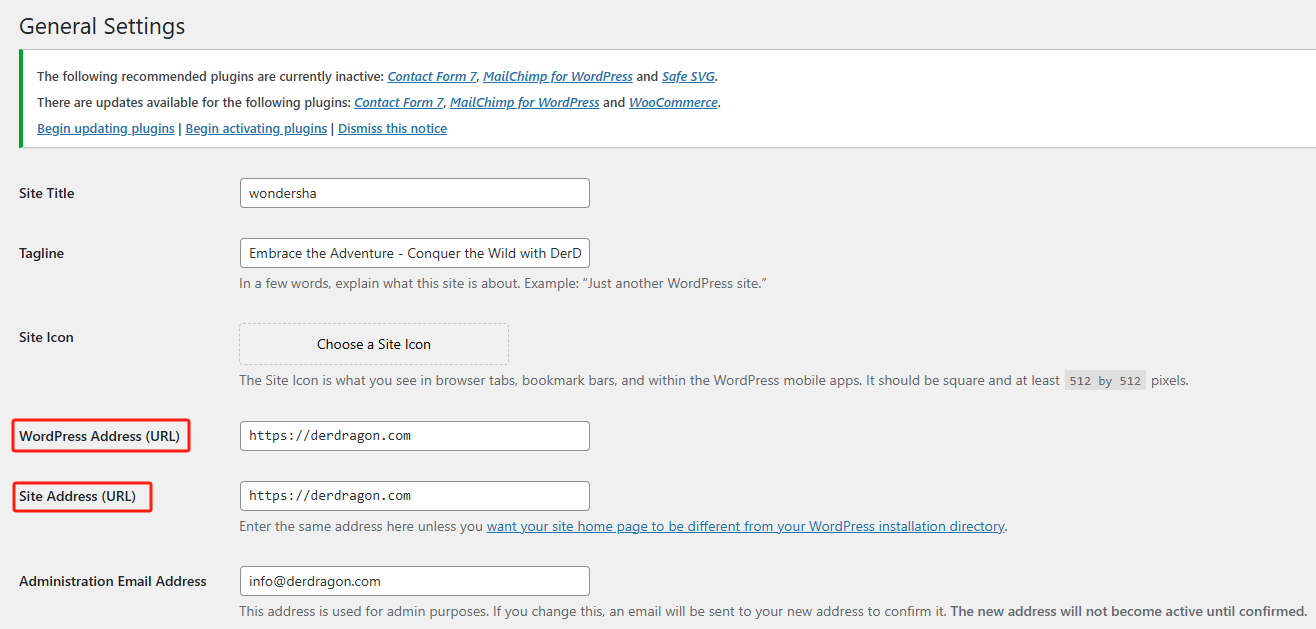Image resolution: width=1316 pixels, height=629 pixels.
Task: Click the Contact Form 7 update link
Action: (398, 102)
